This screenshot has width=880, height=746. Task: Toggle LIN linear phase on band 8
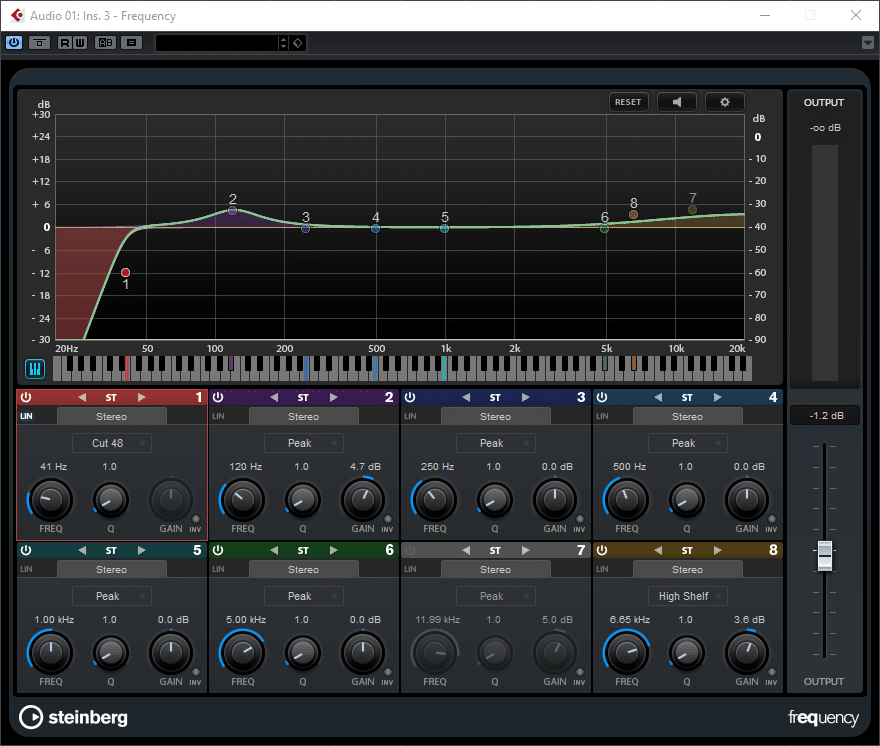pyautogui.click(x=602, y=569)
